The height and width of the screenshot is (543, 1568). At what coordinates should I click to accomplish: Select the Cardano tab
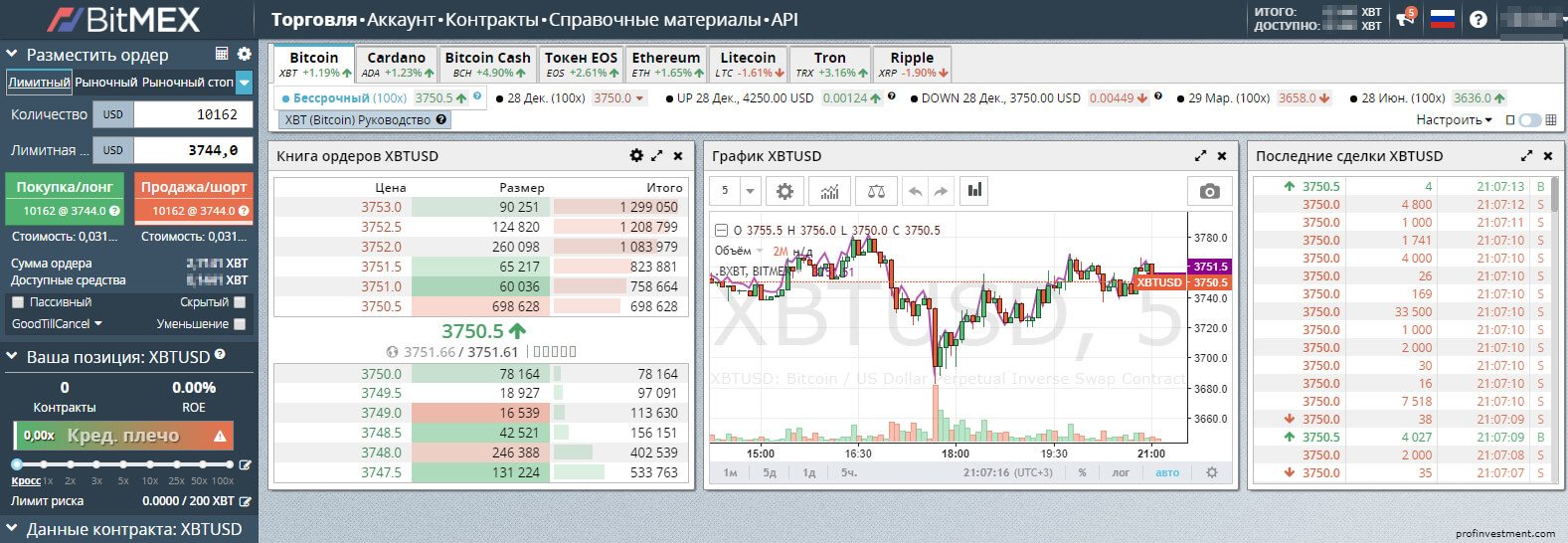(397, 64)
